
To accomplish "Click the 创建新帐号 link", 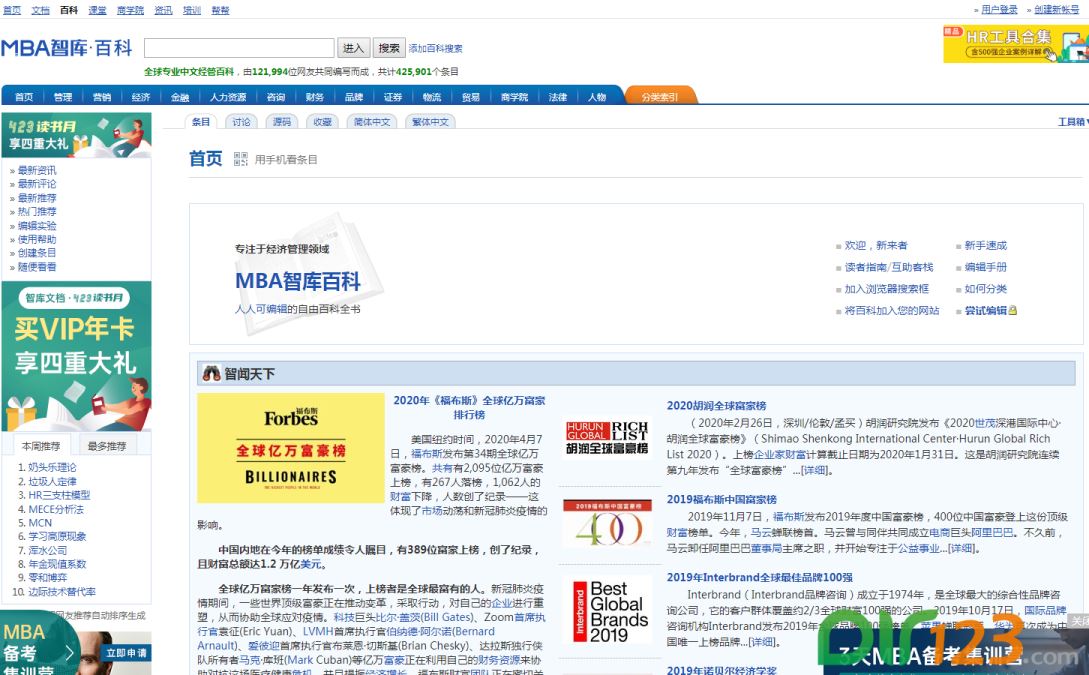I will (1057, 10).
